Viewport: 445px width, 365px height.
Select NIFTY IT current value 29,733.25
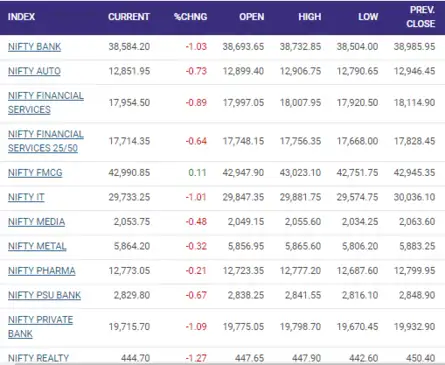coord(129,197)
